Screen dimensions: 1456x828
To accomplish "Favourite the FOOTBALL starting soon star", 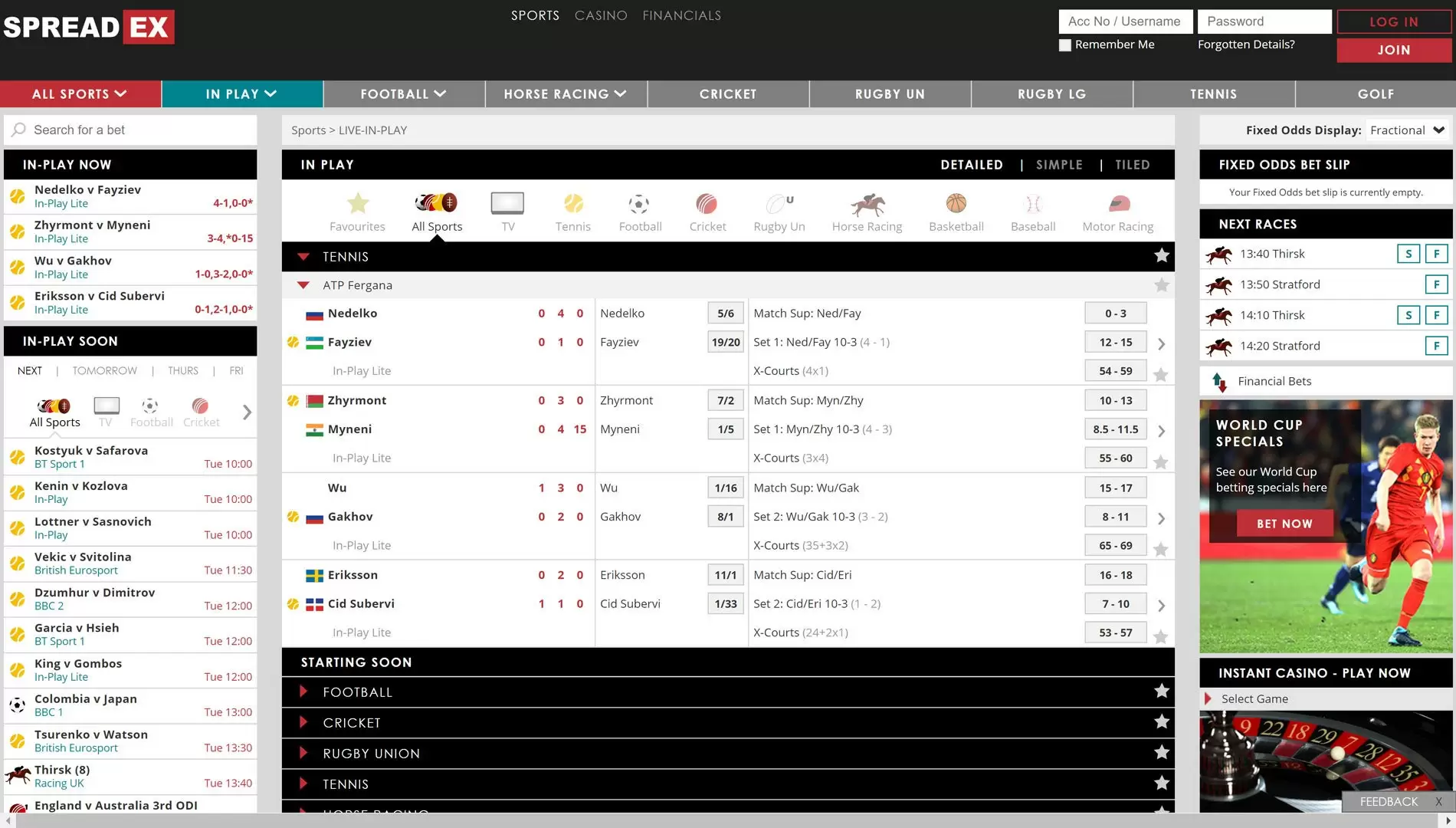I will pyautogui.click(x=1162, y=691).
